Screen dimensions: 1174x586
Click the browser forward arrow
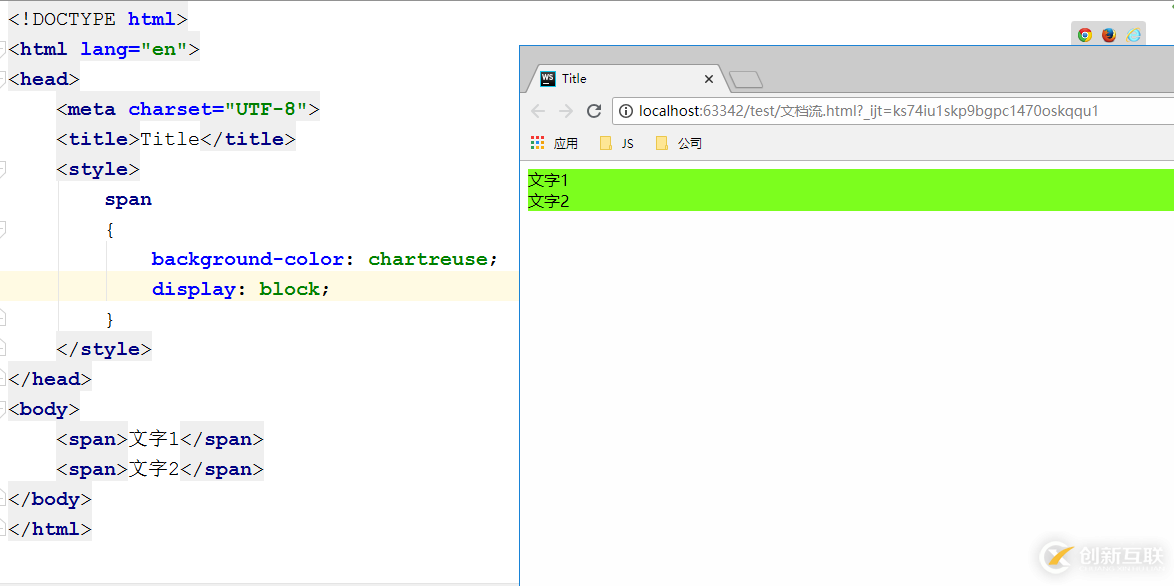click(566, 112)
